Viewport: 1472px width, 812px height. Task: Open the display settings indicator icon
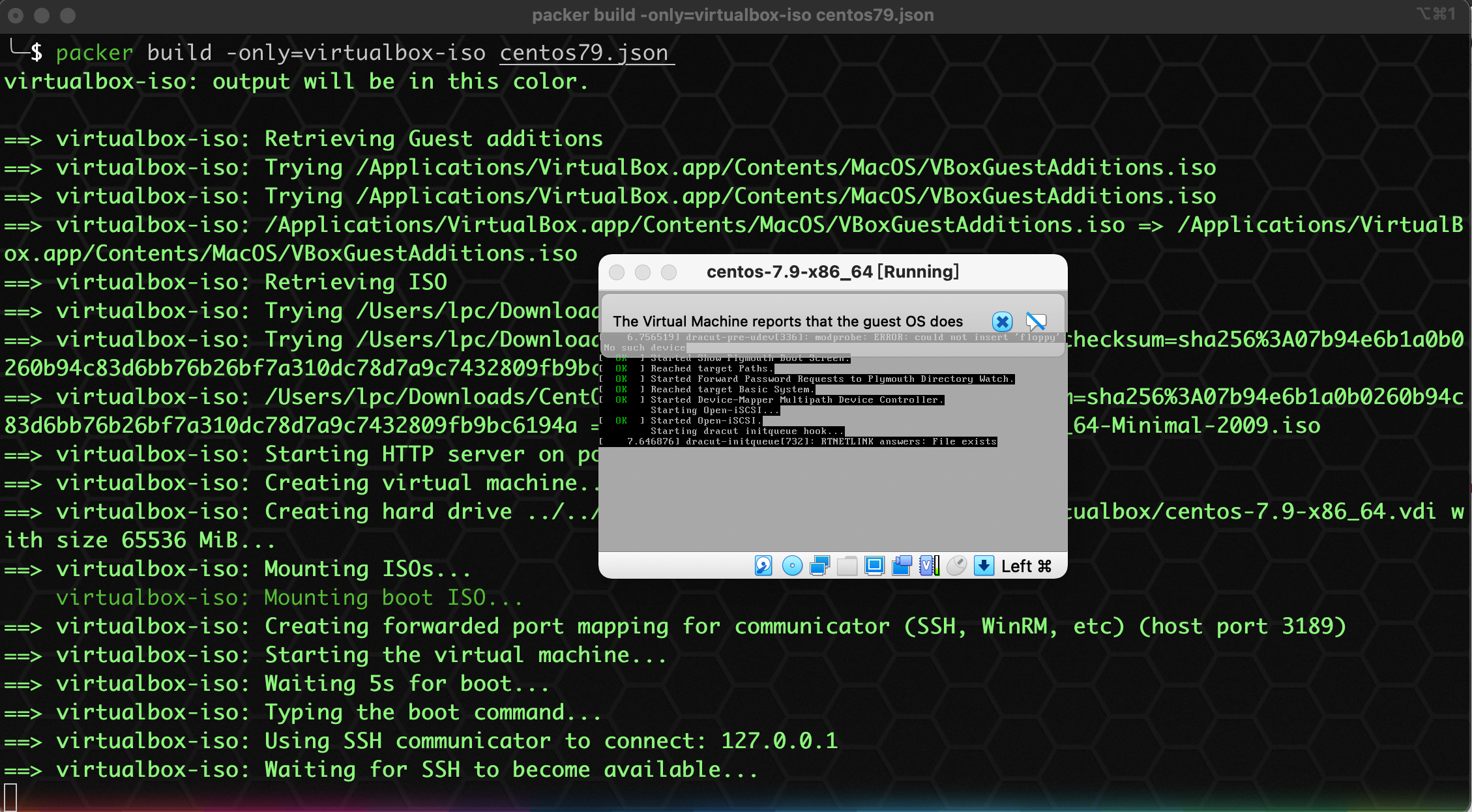click(874, 566)
